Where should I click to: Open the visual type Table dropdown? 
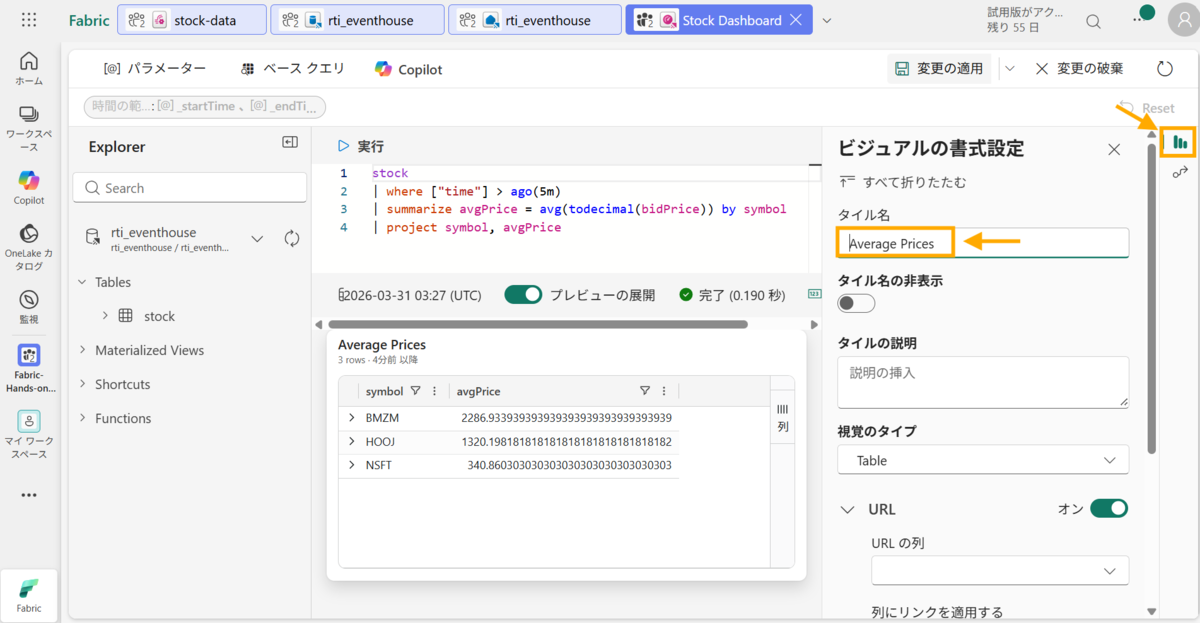coord(983,460)
